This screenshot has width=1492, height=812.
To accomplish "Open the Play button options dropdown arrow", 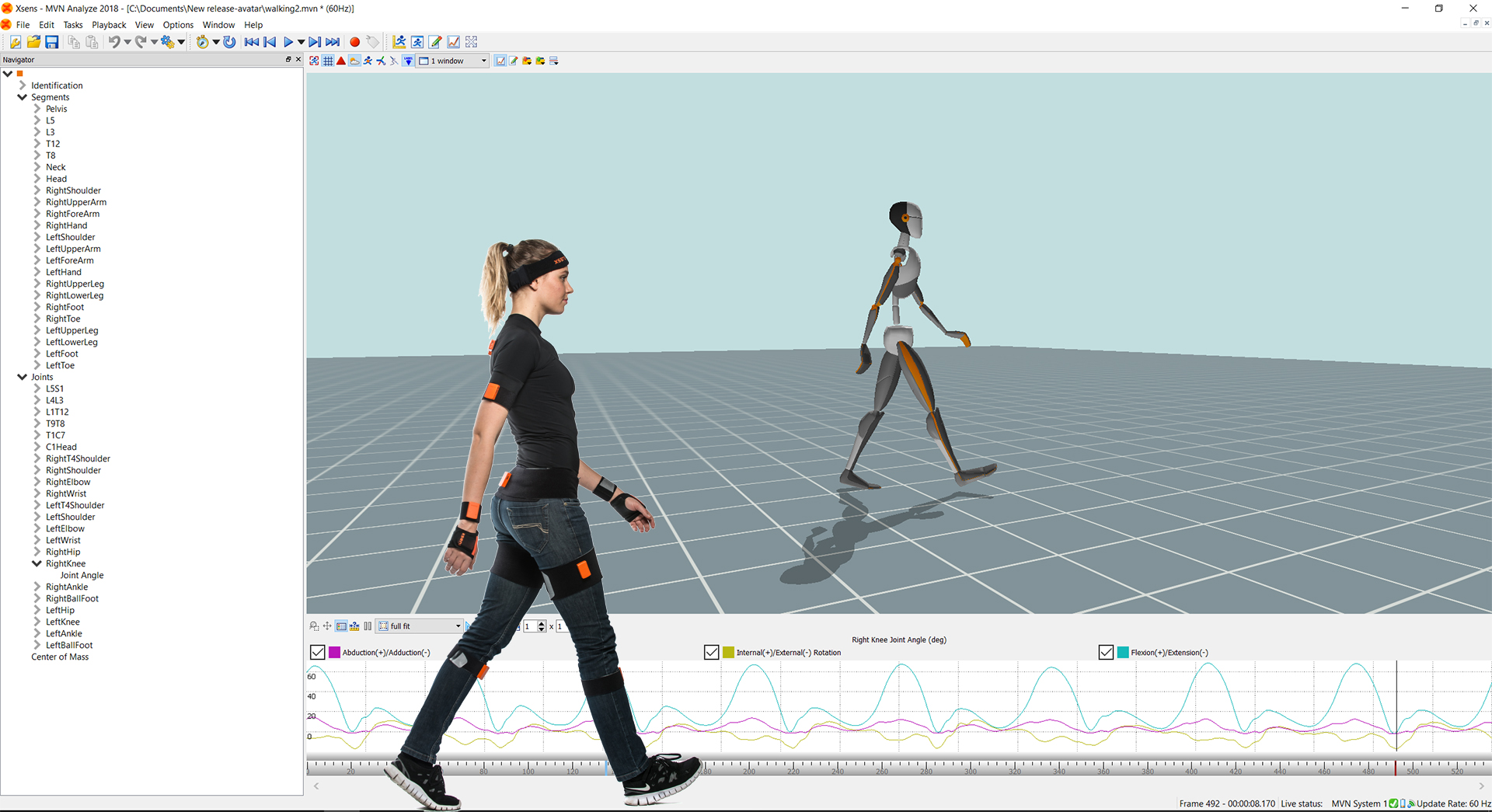I will point(302,42).
